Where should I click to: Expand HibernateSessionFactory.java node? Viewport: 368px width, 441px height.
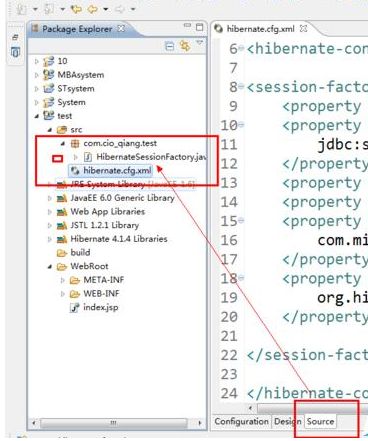[x=76, y=157]
